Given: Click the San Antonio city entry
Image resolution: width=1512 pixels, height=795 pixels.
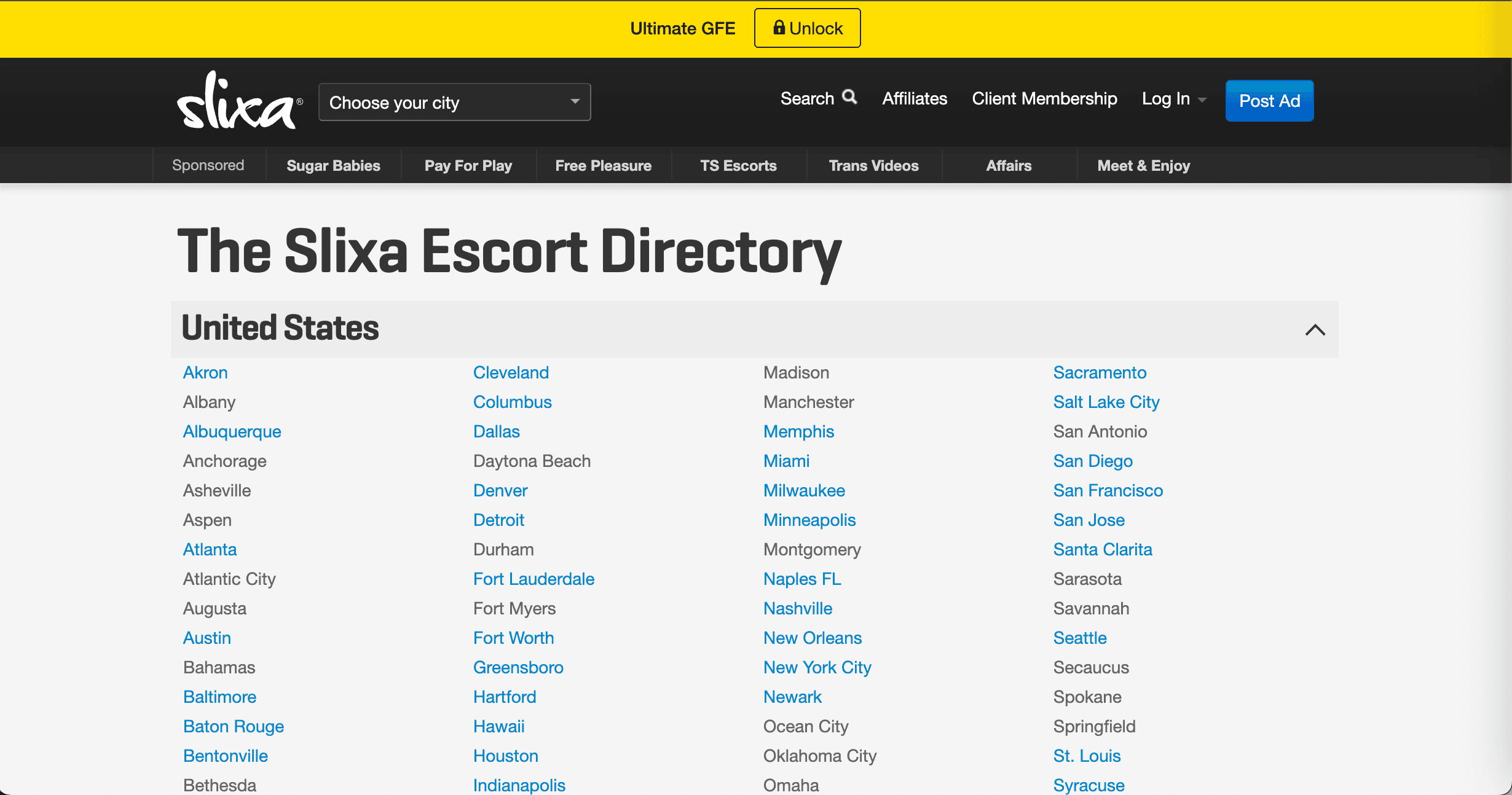Looking at the screenshot, I should pyautogui.click(x=1100, y=431).
